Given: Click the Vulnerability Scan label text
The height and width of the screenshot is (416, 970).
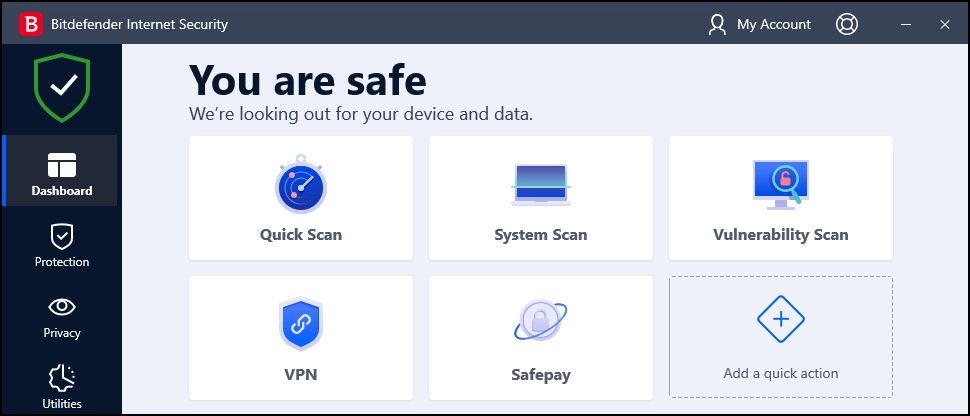Looking at the screenshot, I should [x=781, y=235].
